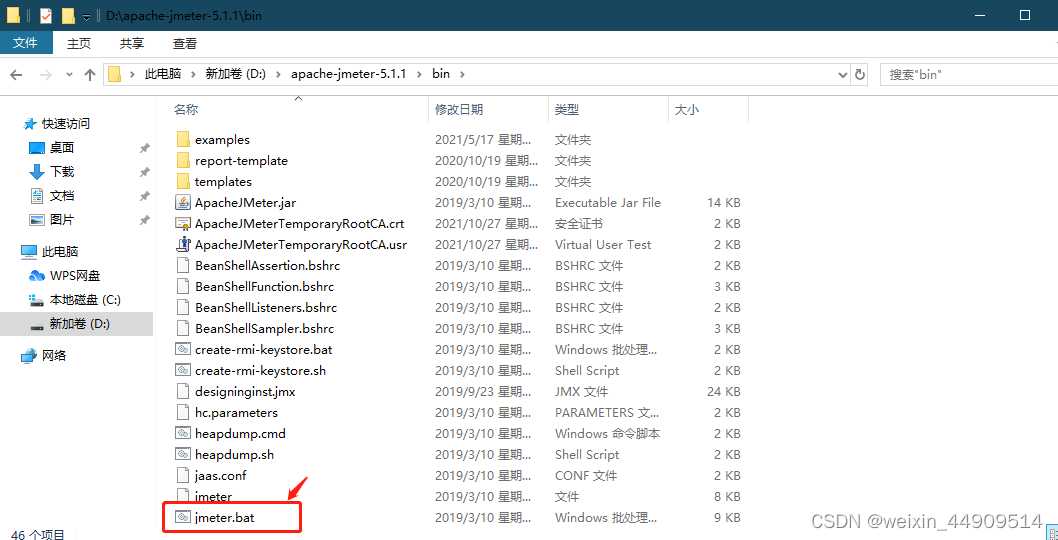
Task: Click the Quick access star icon
Action: (30, 124)
